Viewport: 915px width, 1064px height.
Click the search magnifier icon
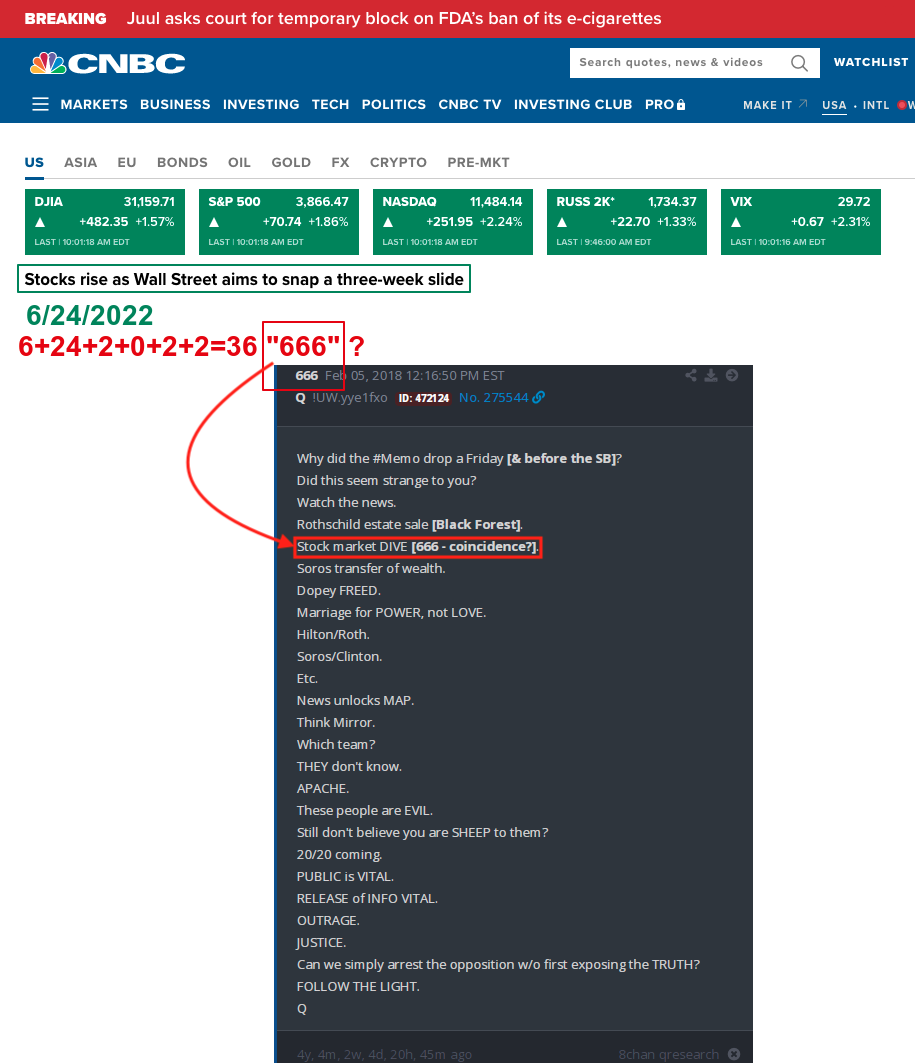[x=799, y=63]
